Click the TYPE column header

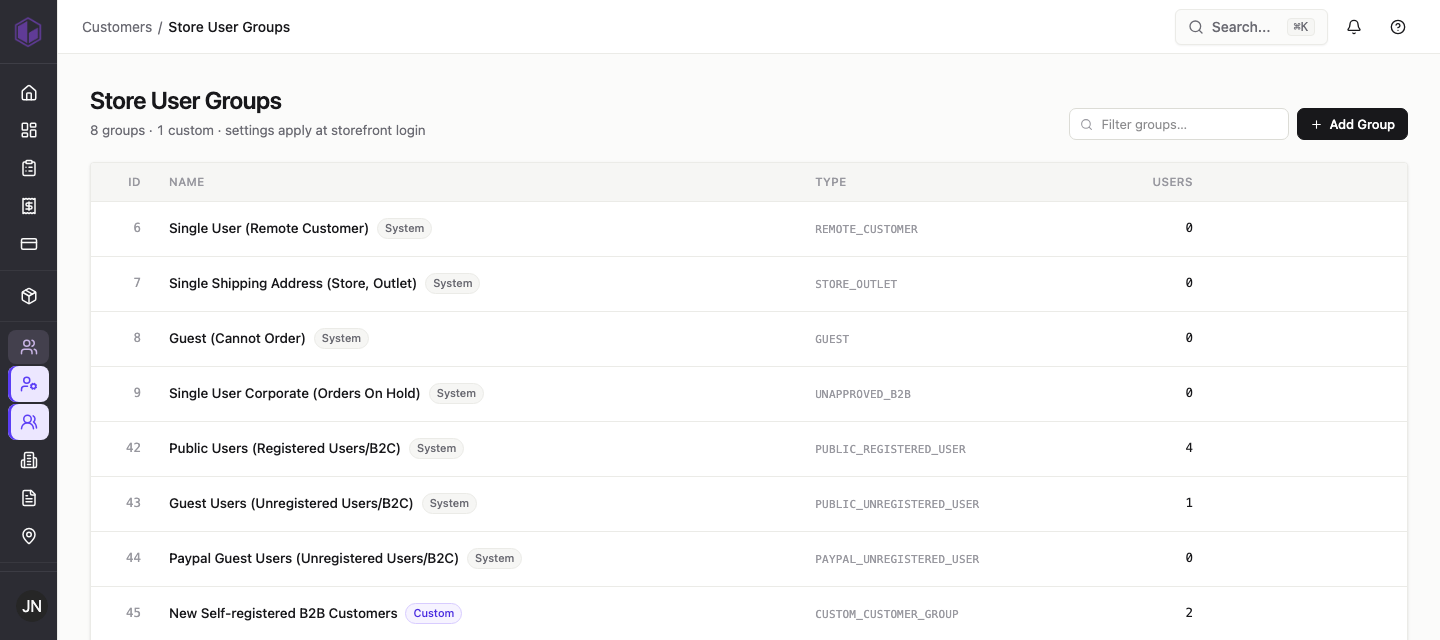pos(830,182)
